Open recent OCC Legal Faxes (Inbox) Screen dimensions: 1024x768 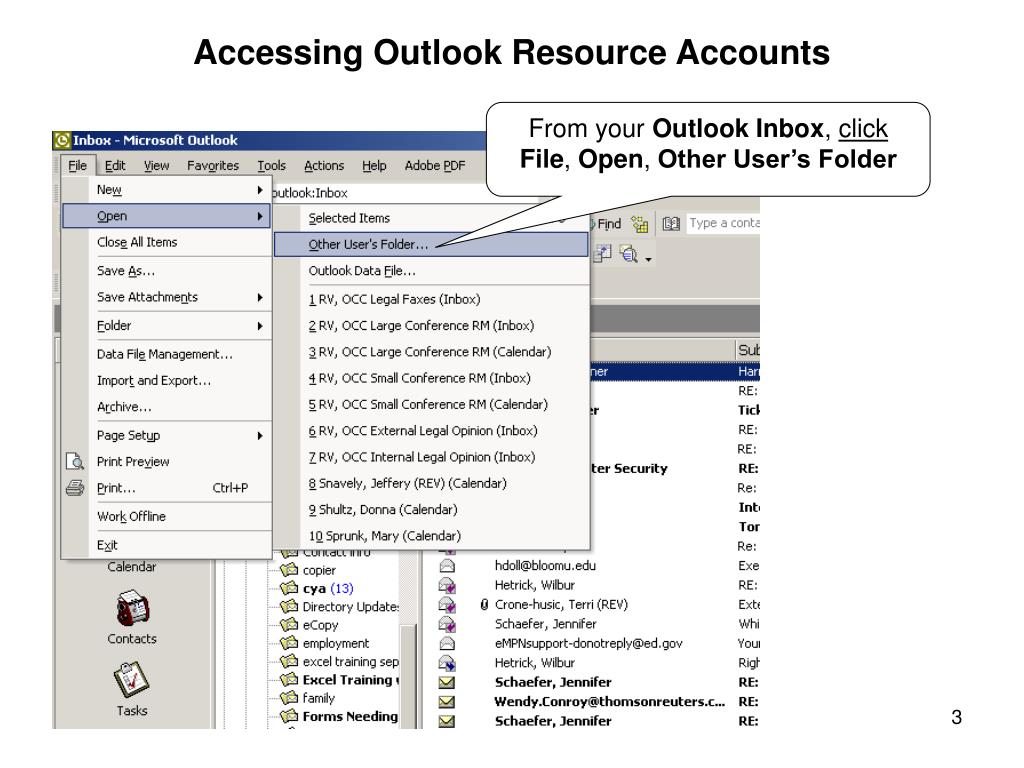pos(431,299)
